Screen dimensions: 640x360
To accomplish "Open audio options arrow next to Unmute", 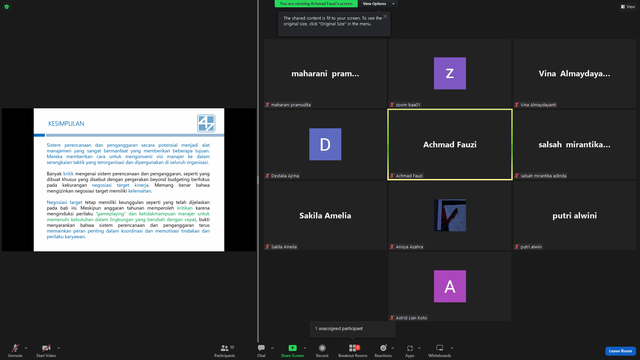I will pos(26,348).
